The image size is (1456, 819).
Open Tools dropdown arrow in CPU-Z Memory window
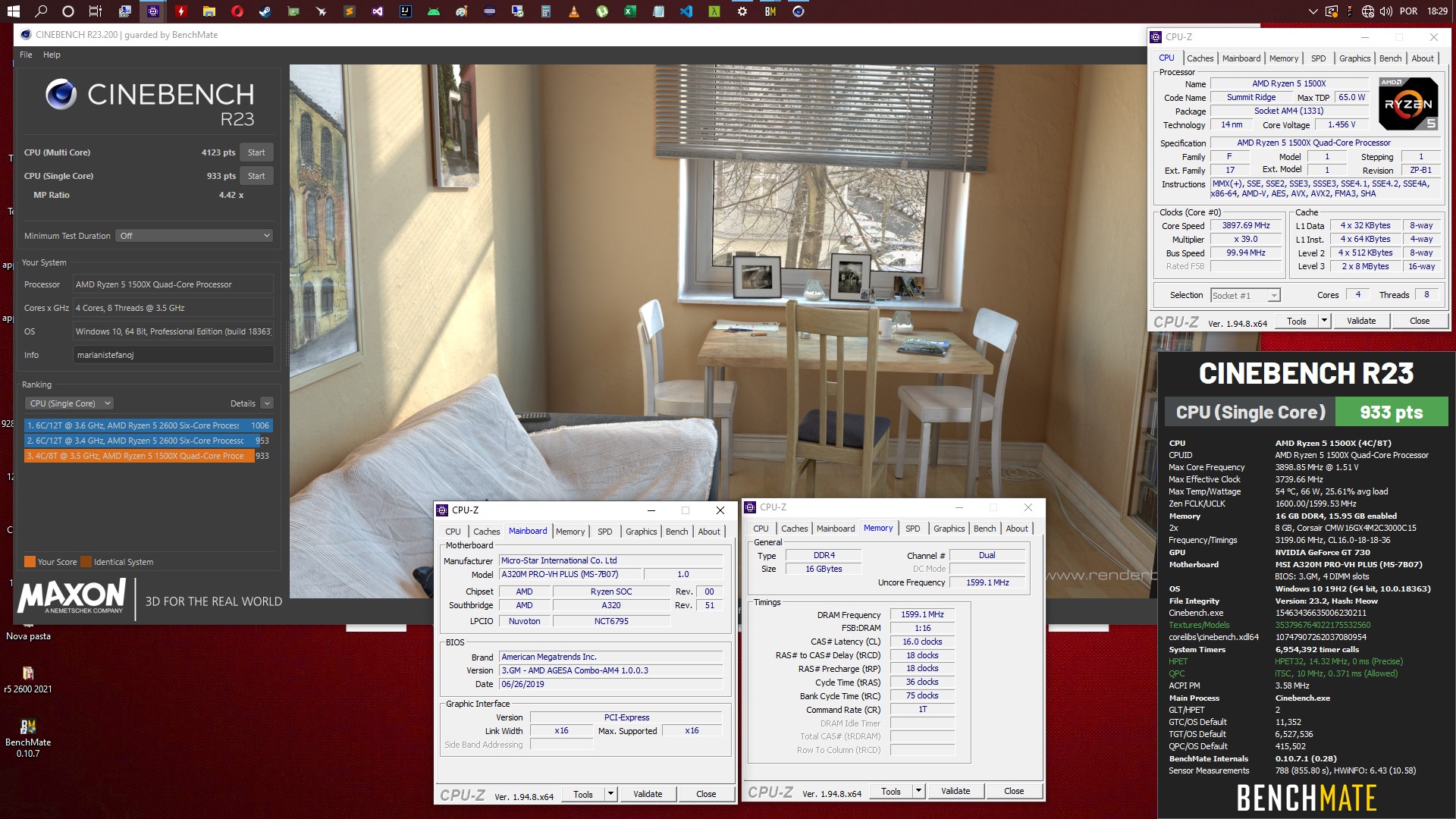(918, 791)
